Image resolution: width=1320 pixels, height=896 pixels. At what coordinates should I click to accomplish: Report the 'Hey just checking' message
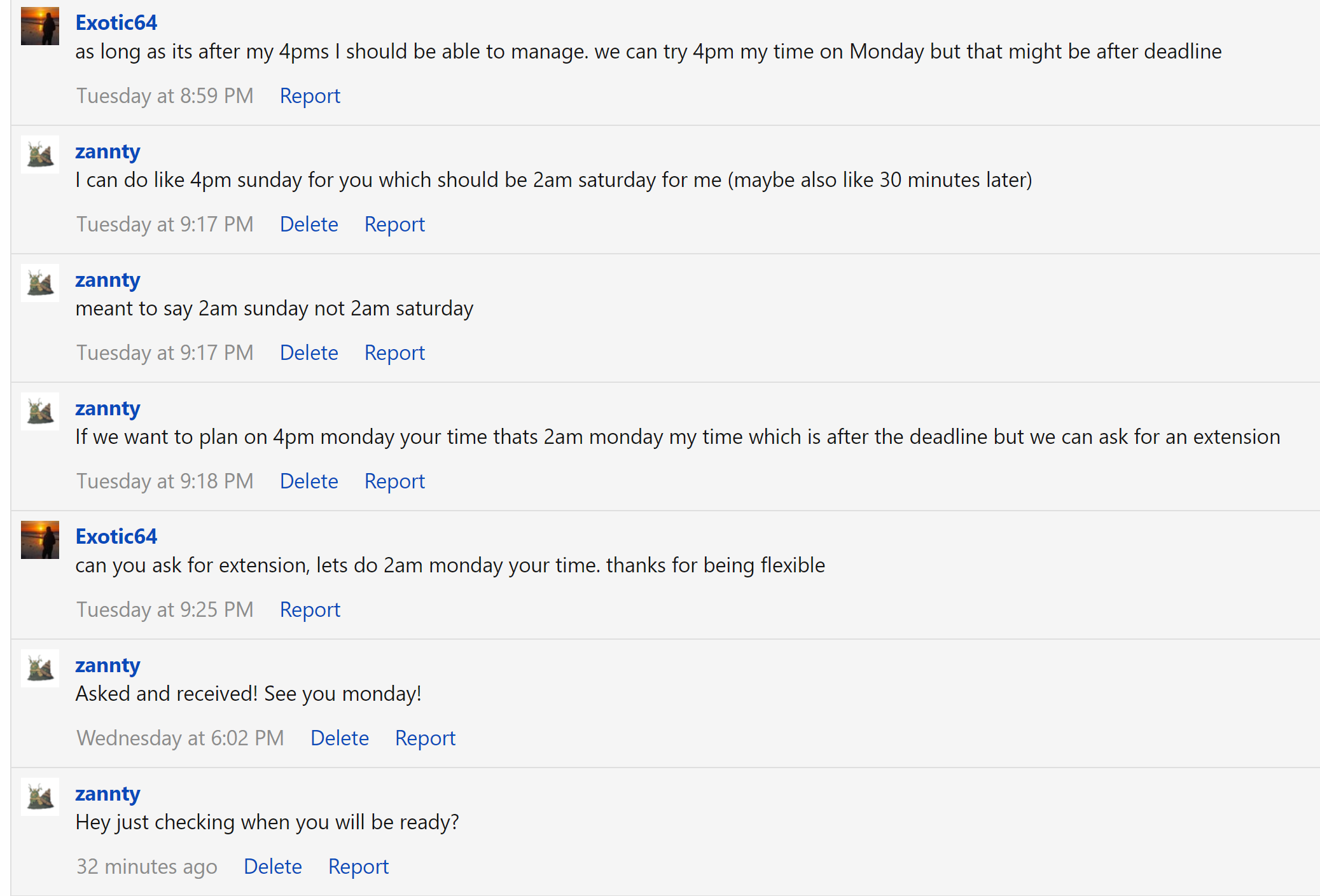(x=358, y=867)
